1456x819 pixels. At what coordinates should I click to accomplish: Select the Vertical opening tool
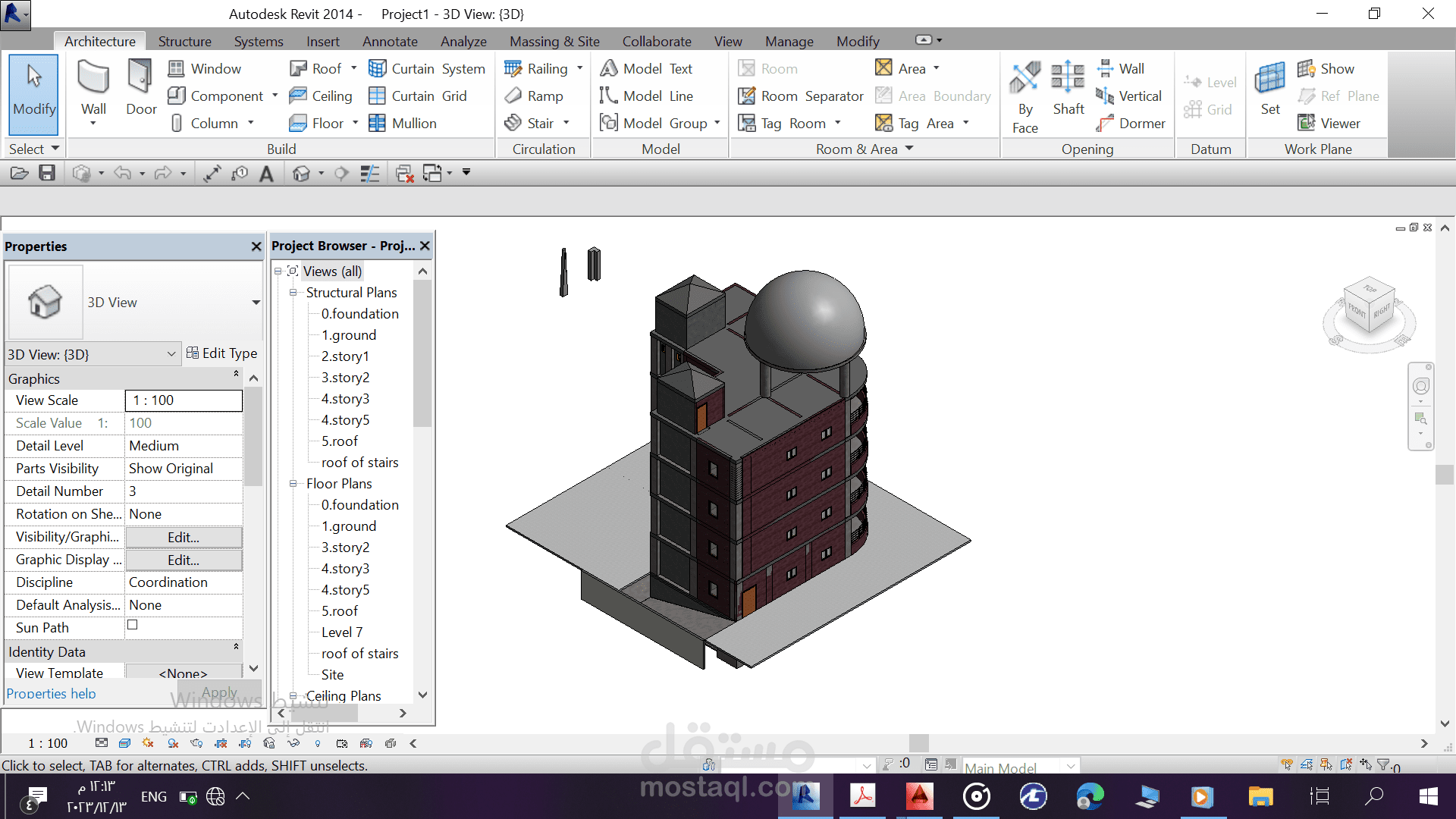pos(1129,96)
